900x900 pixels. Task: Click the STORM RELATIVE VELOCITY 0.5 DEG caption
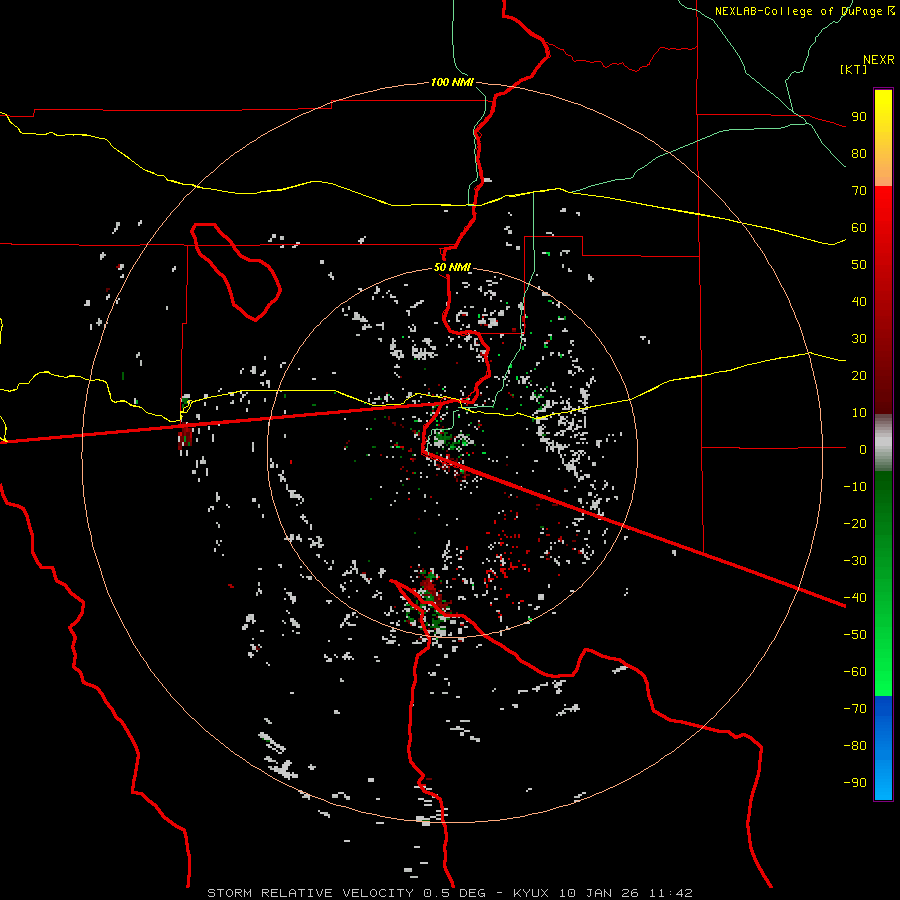346,893
